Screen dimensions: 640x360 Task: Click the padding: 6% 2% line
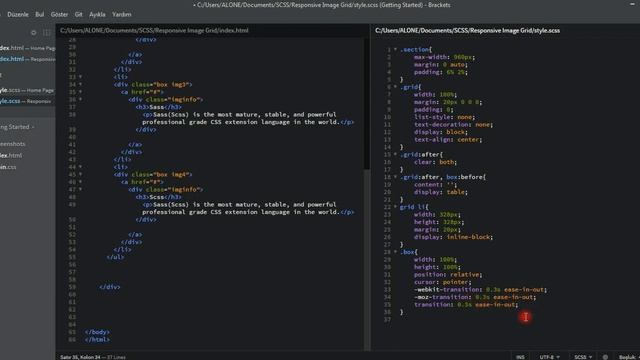point(440,72)
